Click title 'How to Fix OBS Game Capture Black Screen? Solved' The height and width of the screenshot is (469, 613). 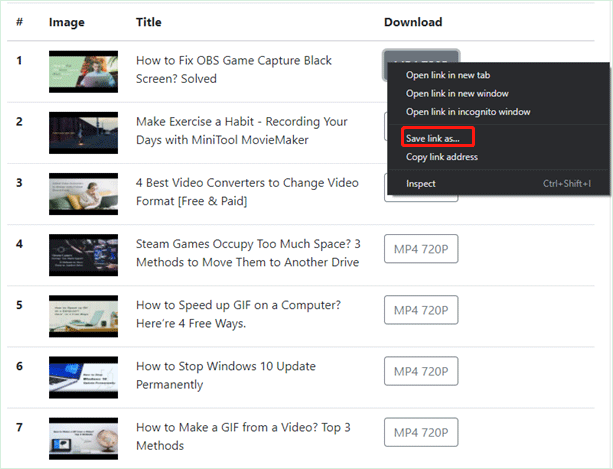click(234, 70)
